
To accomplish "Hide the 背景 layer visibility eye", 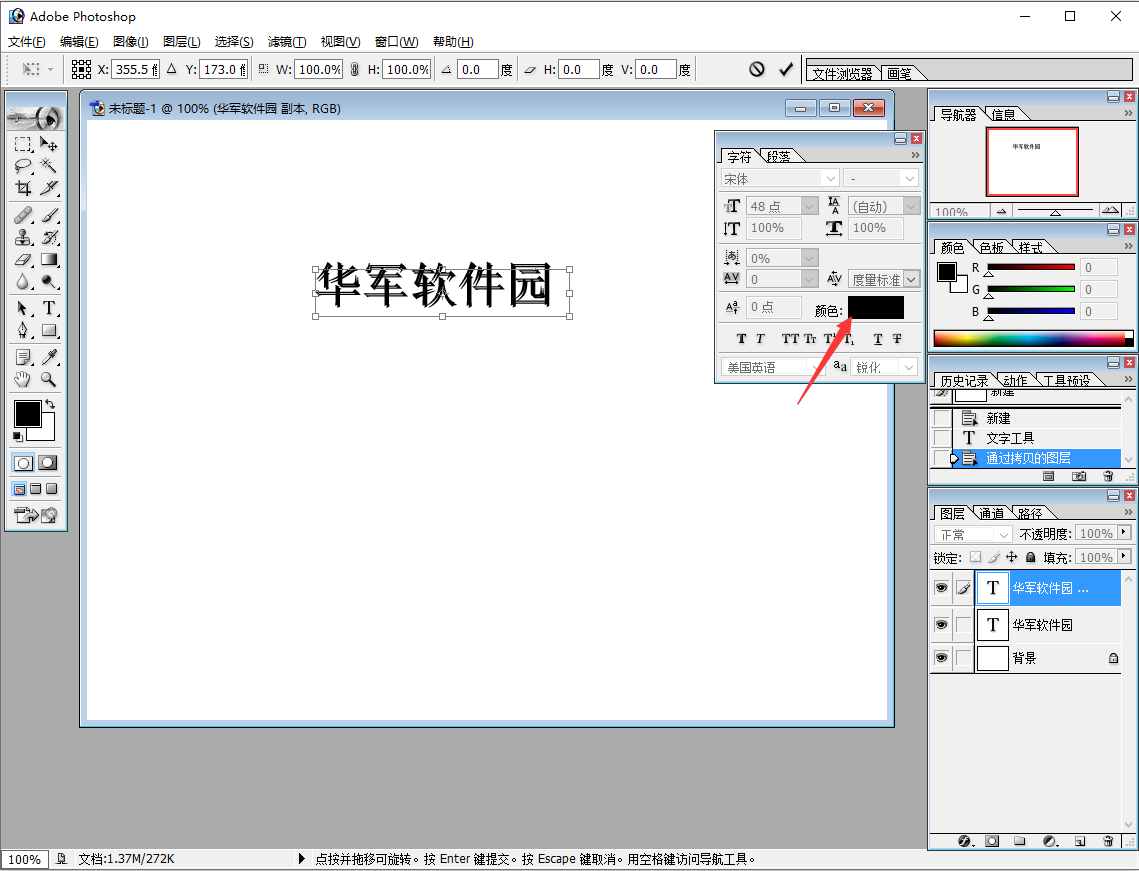I will (941, 657).
